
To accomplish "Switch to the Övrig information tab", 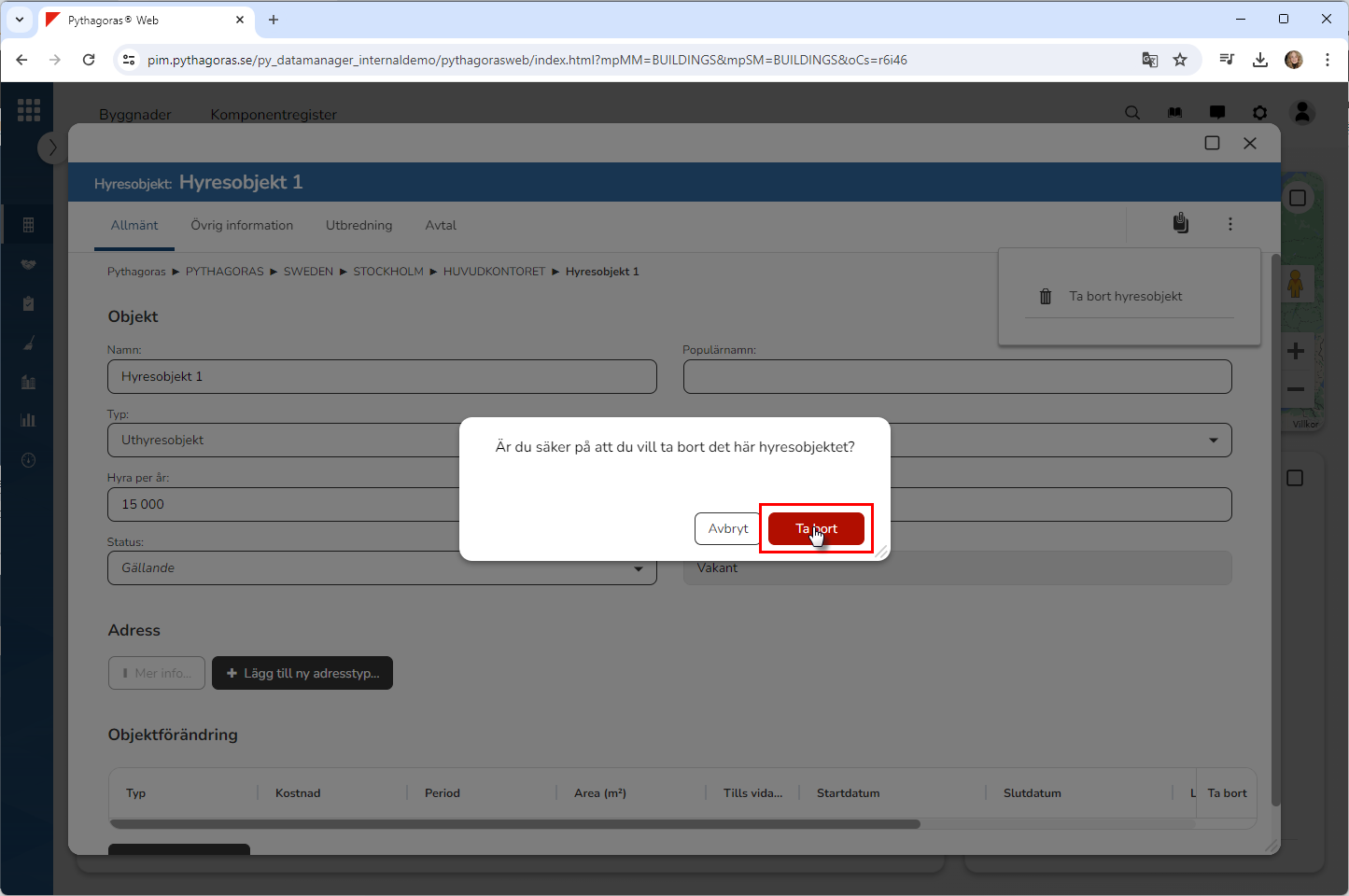I will pos(242,226).
